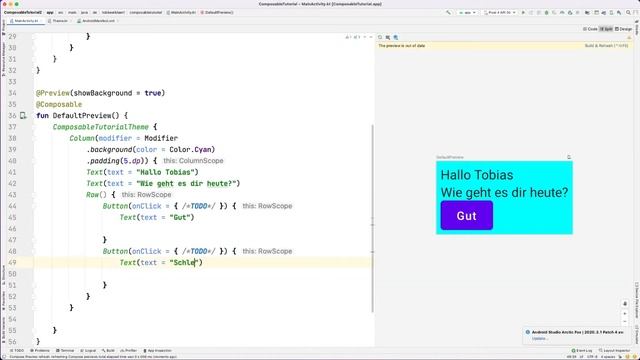Click the preview zoom-in plus button
This screenshot has height=360, width=640.
(x=624, y=313)
